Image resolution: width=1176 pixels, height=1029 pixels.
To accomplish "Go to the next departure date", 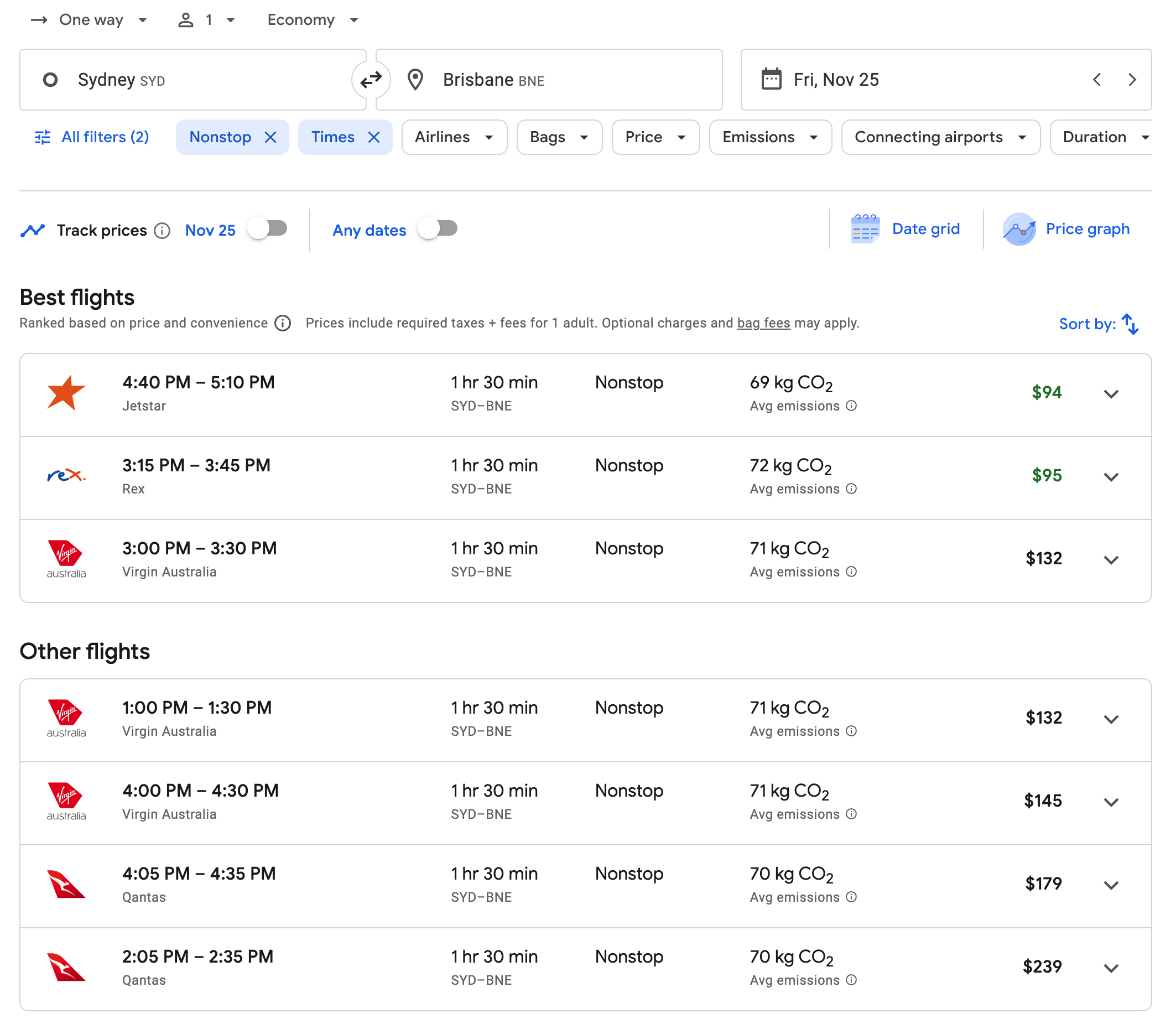I will coord(1132,79).
